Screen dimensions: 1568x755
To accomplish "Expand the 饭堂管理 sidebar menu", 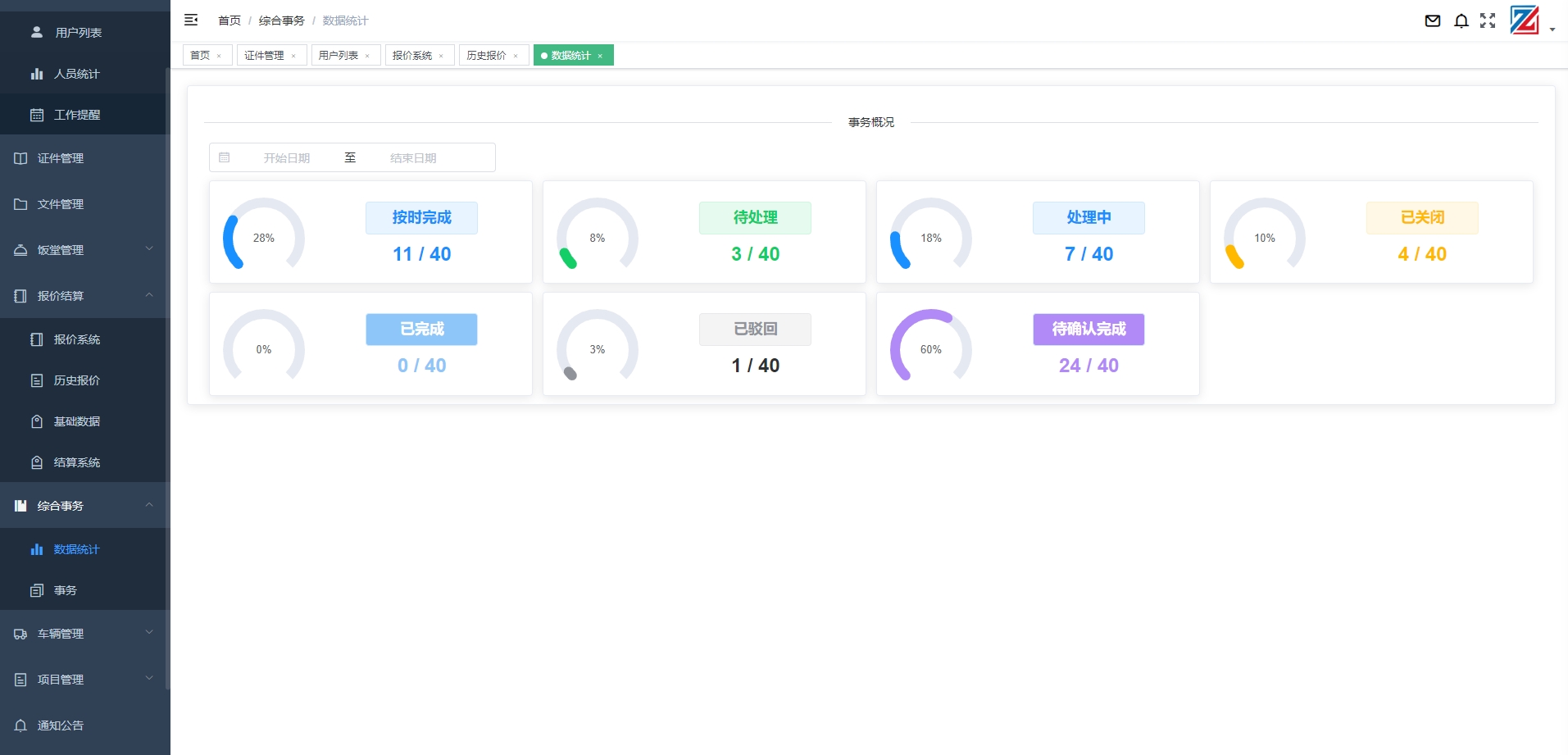I will pos(83,249).
